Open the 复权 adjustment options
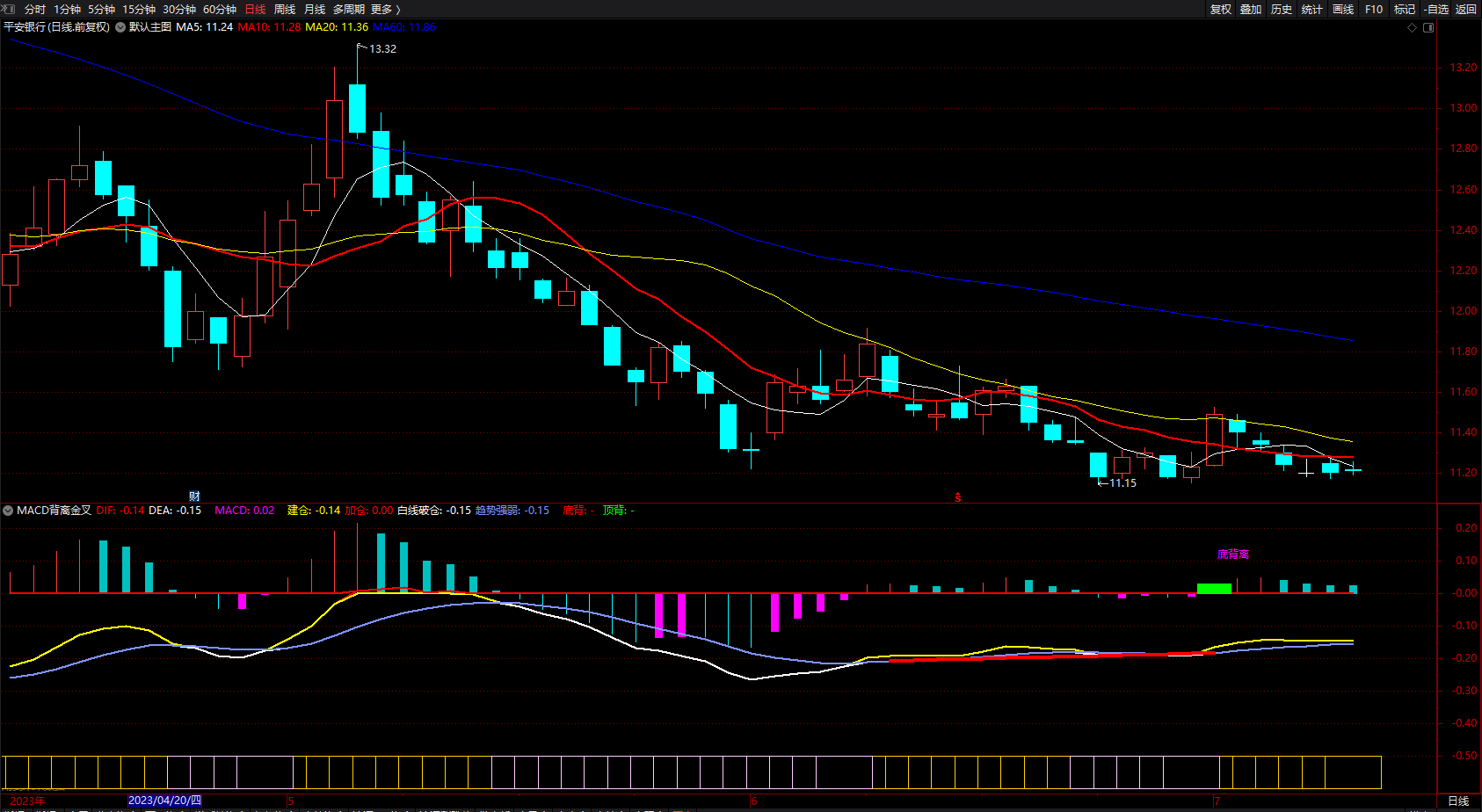 [x=1221, y=10]
